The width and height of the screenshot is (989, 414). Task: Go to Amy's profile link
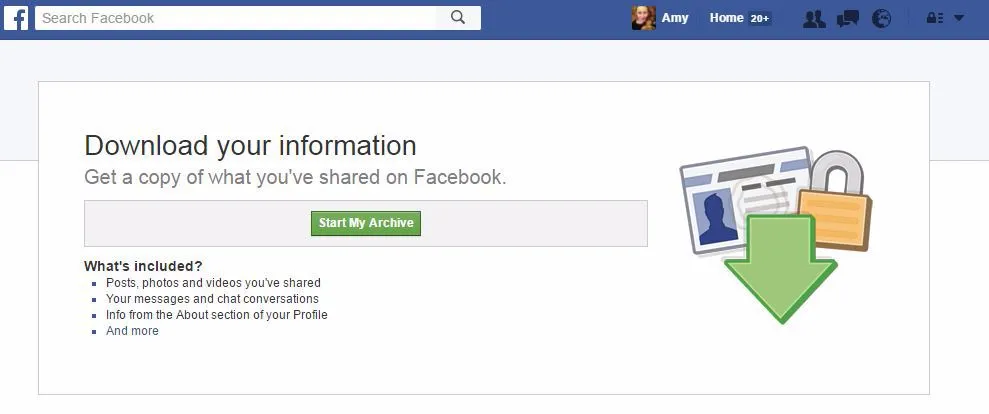[x=674, y=18]
